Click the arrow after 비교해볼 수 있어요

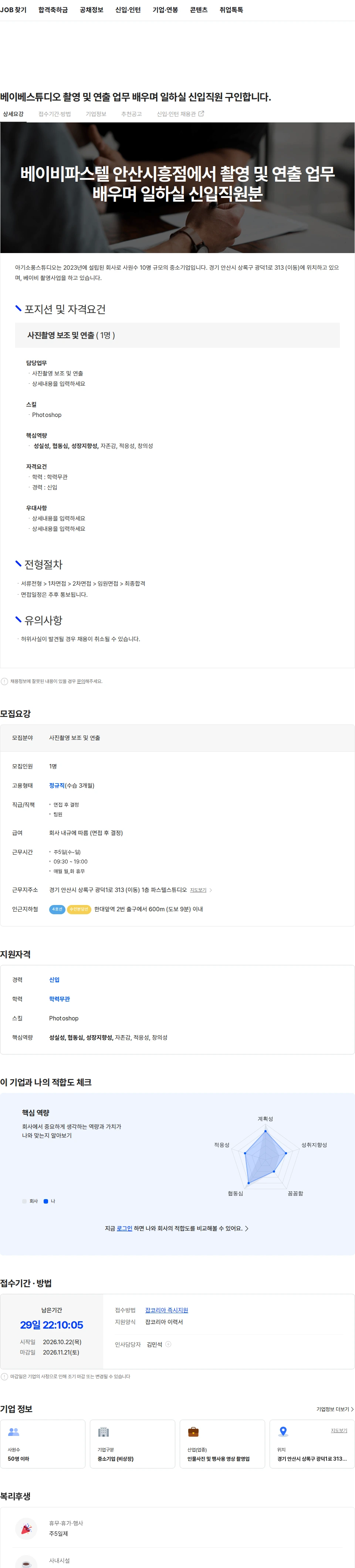(246, 1228)
